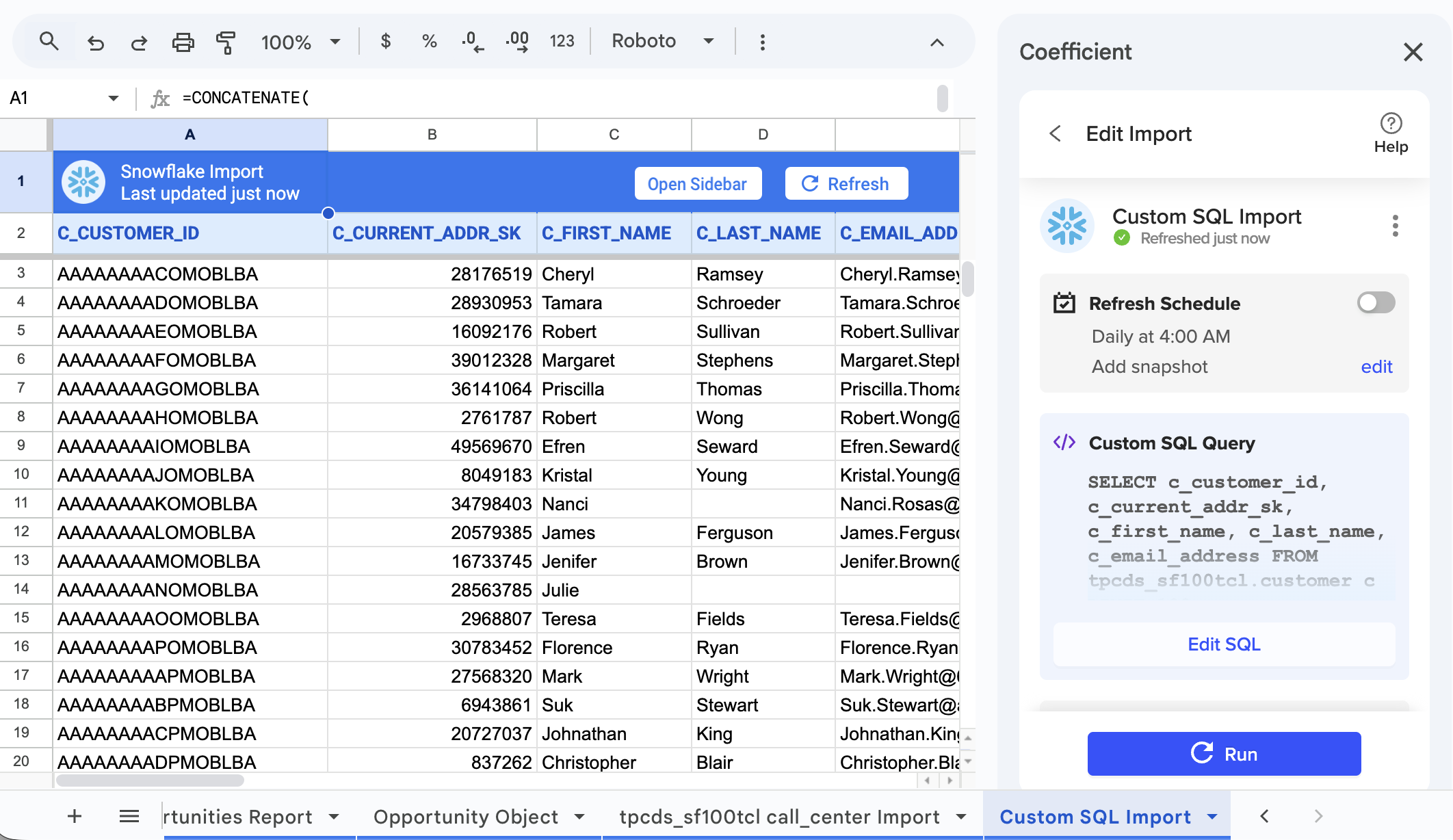The width and height of the screenshot is (1453, 840).
Task: Enable the Refresh Schedule toggle
Action: (x=1376, y=302)
